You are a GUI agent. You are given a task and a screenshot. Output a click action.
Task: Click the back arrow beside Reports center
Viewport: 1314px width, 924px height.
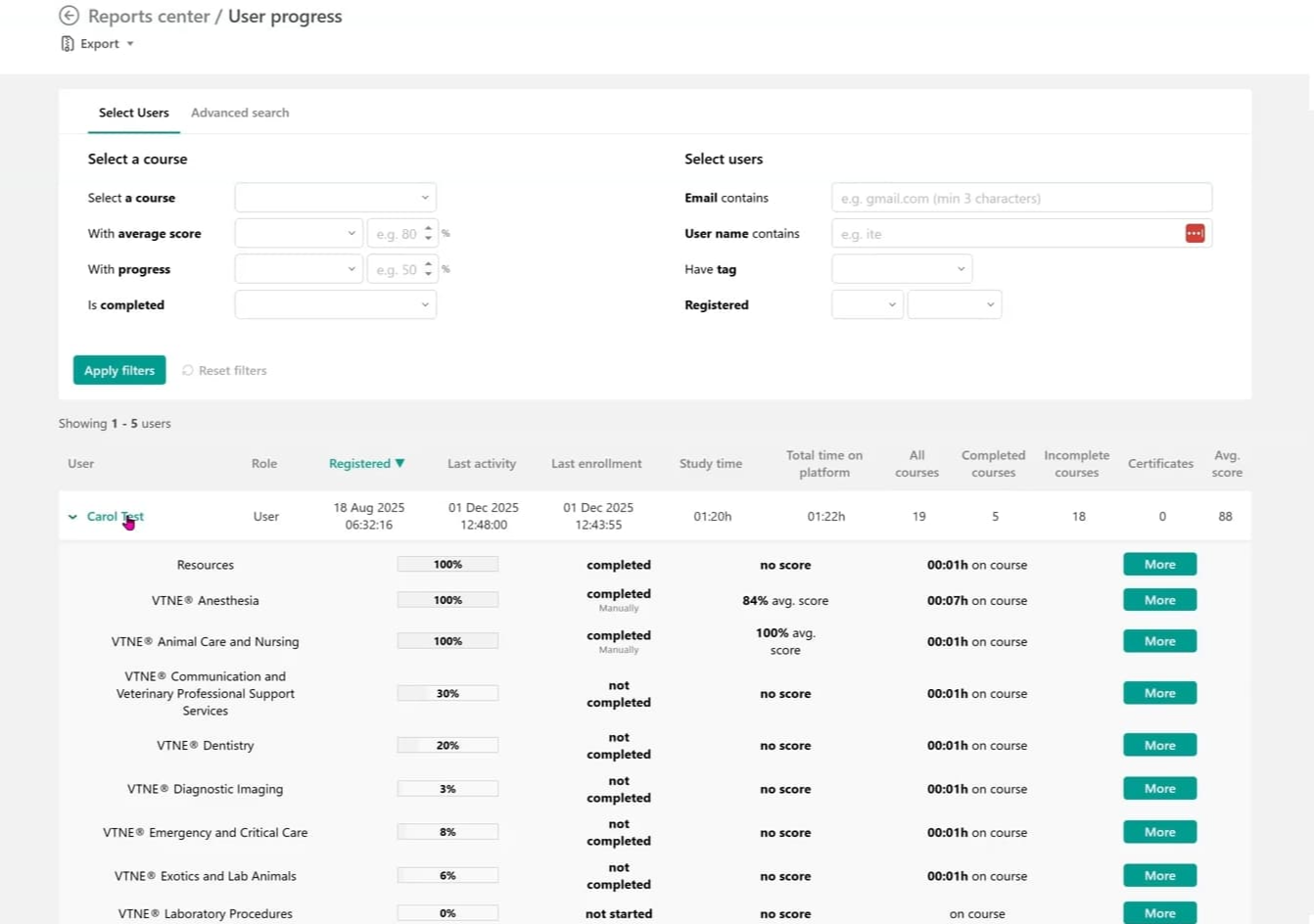coord(68,16)
